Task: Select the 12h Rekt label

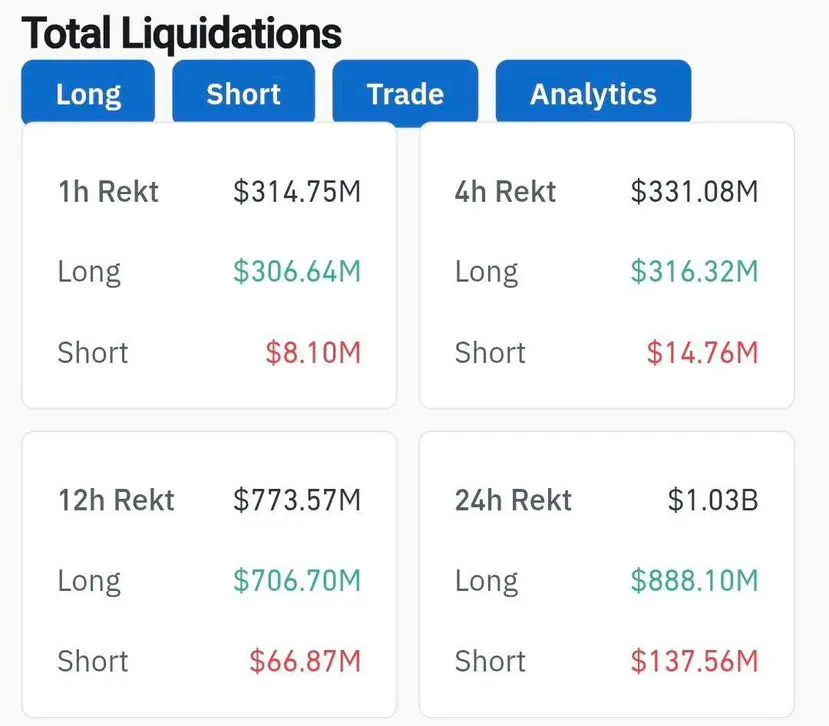Action: tap(116, 500)
